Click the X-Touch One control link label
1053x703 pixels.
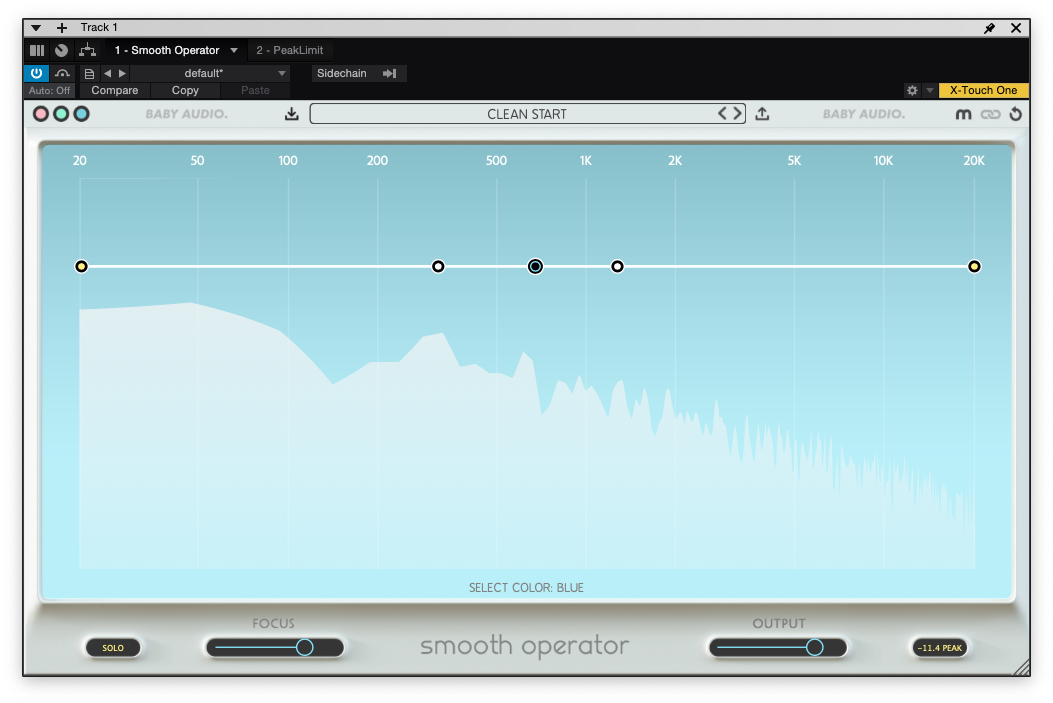983,90
